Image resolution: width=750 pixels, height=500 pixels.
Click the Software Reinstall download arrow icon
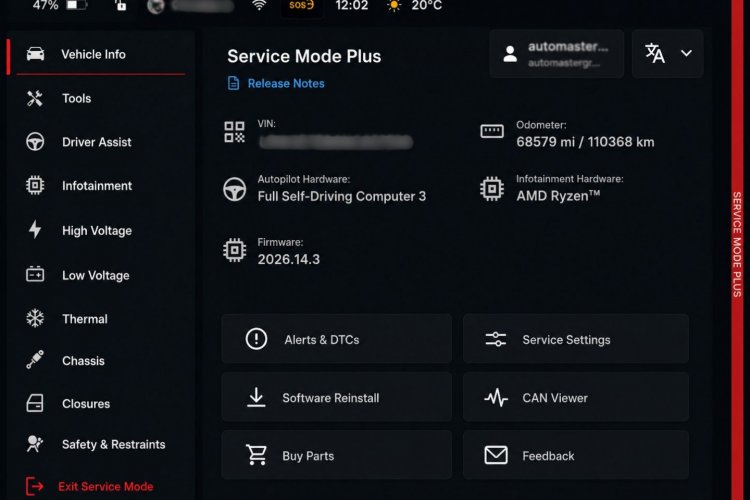(256, 397)
